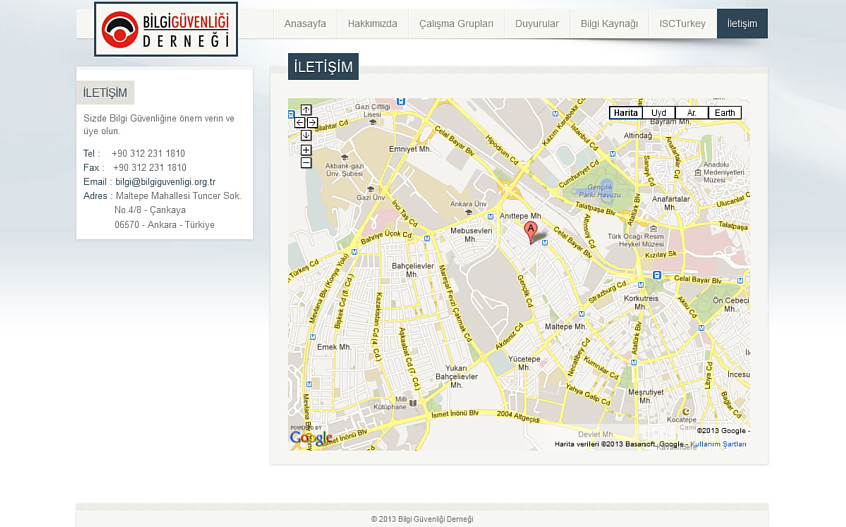
Task: Switch map to Ar. terrain view
Action: tap(692, 113)
